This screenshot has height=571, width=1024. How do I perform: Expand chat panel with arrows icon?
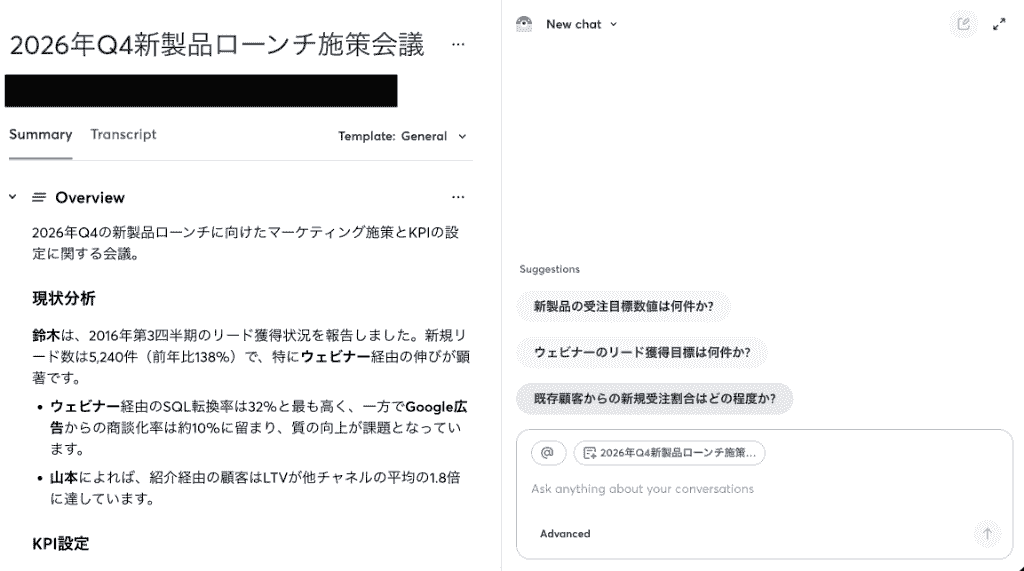[x=999, y=24]
